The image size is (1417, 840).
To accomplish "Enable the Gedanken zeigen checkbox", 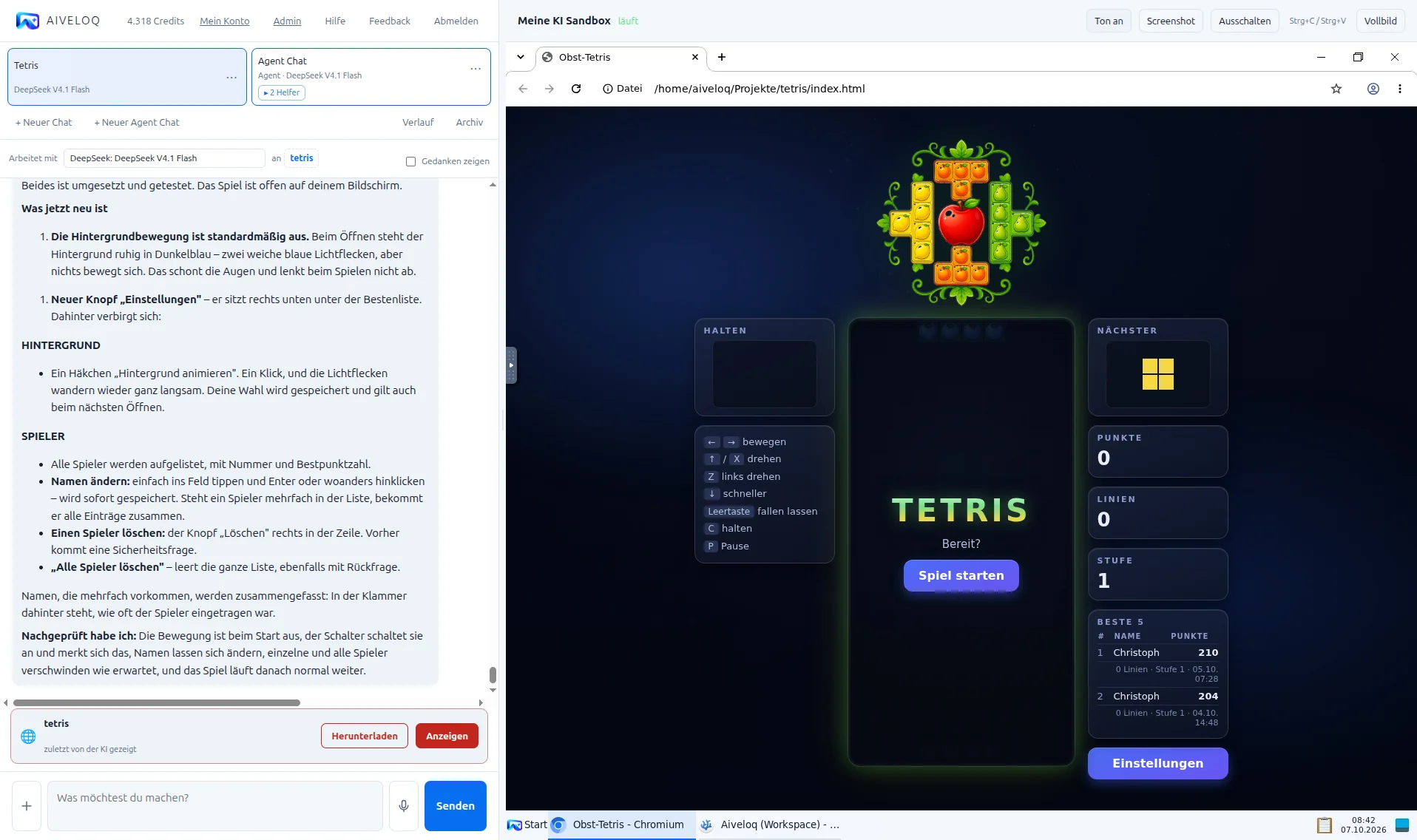I will tap(410, 161).
